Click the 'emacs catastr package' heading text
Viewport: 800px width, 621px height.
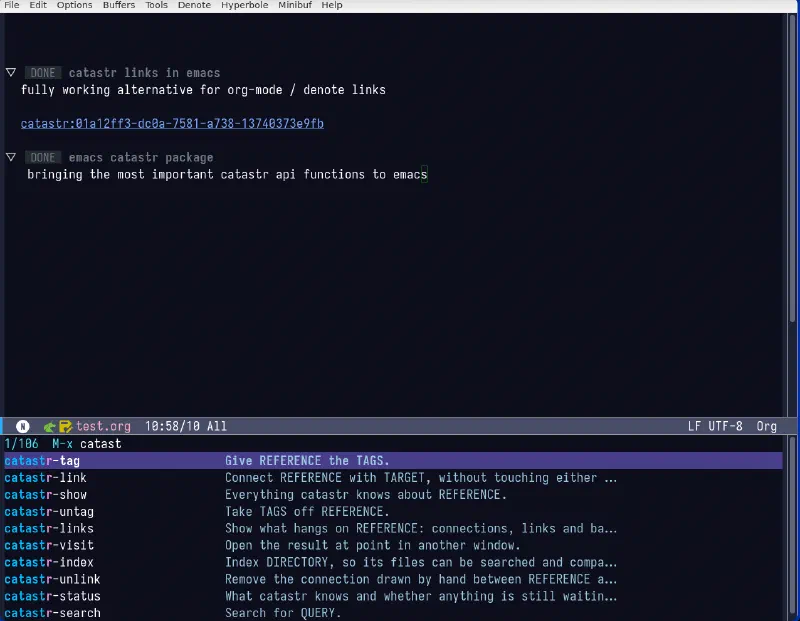pyautogui.click(x=141, y=158)
